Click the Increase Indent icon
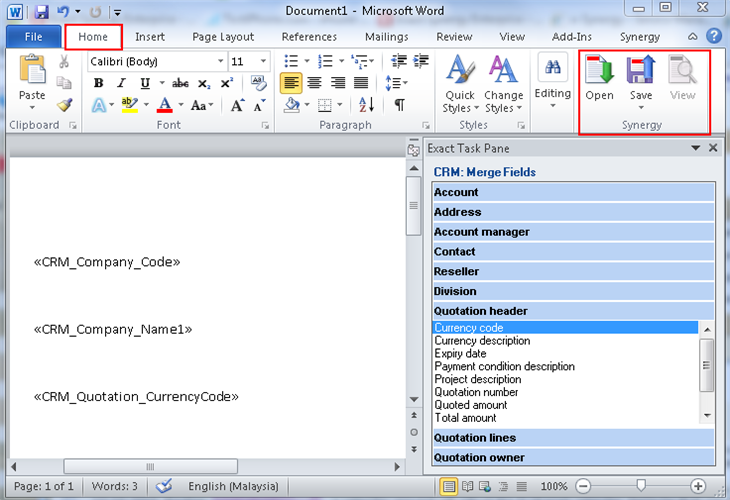730x500 pixels. coord(421,61)
